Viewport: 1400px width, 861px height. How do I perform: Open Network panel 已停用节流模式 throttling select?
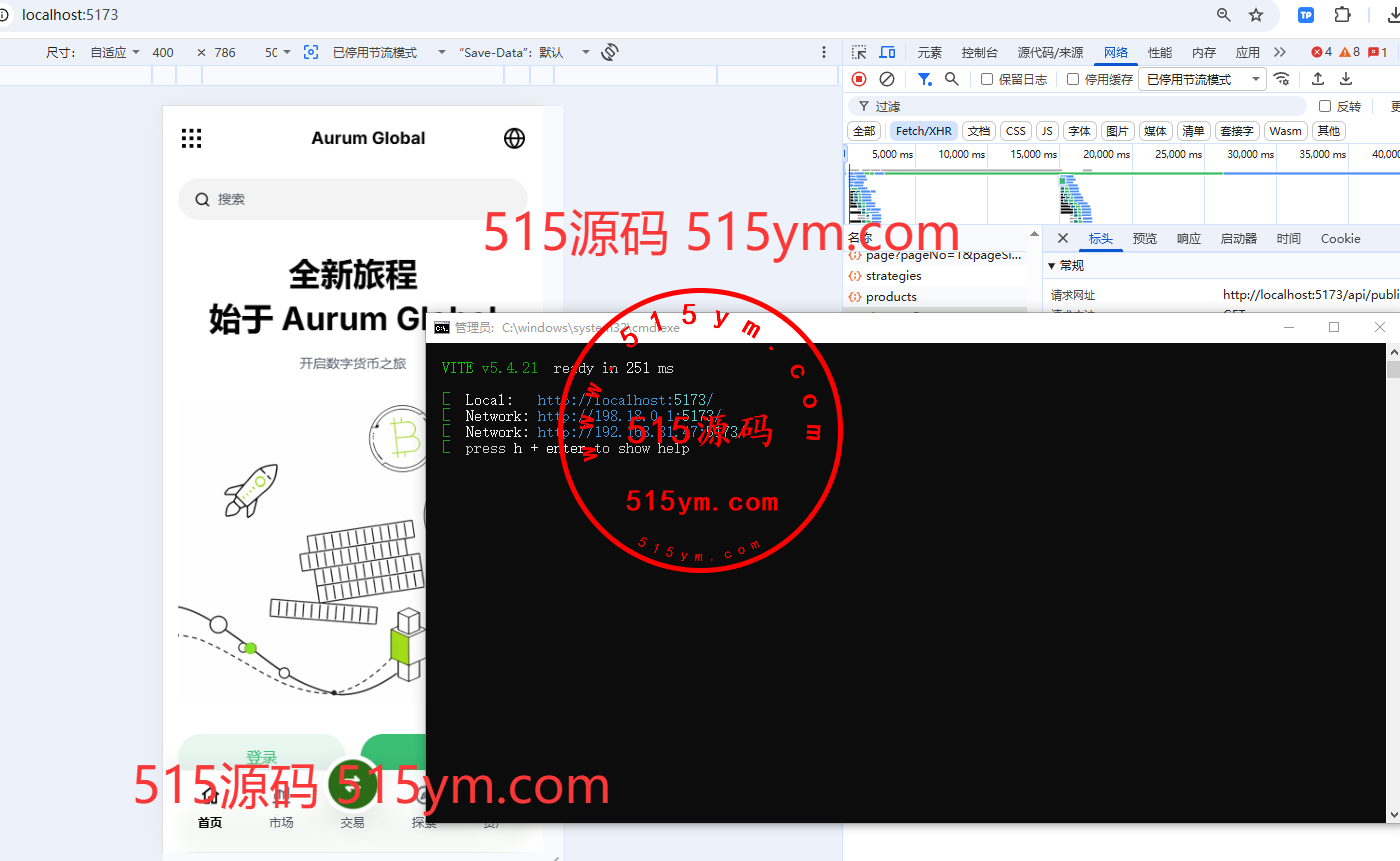(1202, 79)
